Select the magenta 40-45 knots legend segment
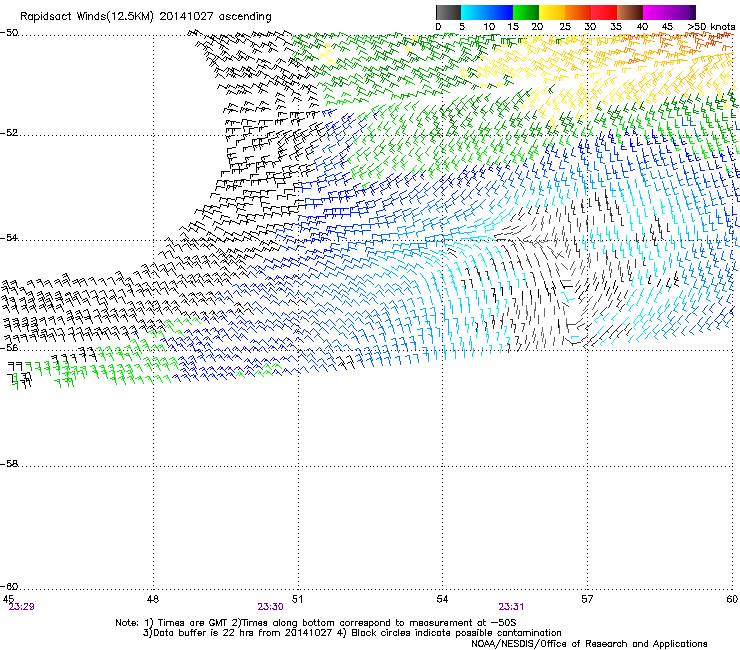The image size is (740, 650). click(656, 12)
